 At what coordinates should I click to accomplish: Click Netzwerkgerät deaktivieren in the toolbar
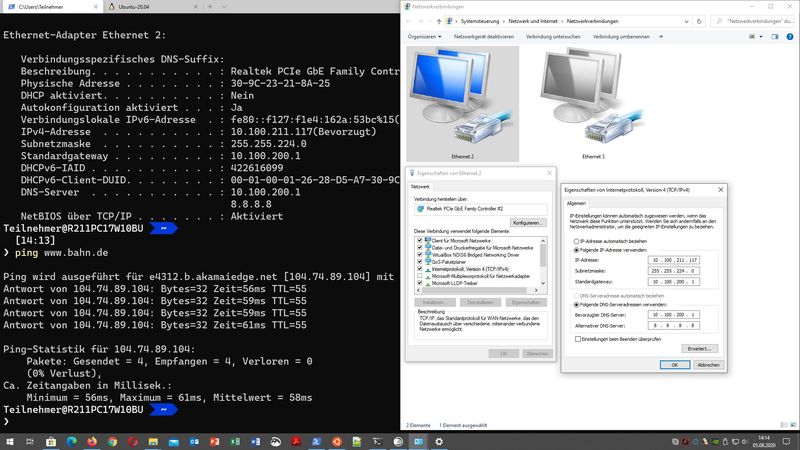484,37
